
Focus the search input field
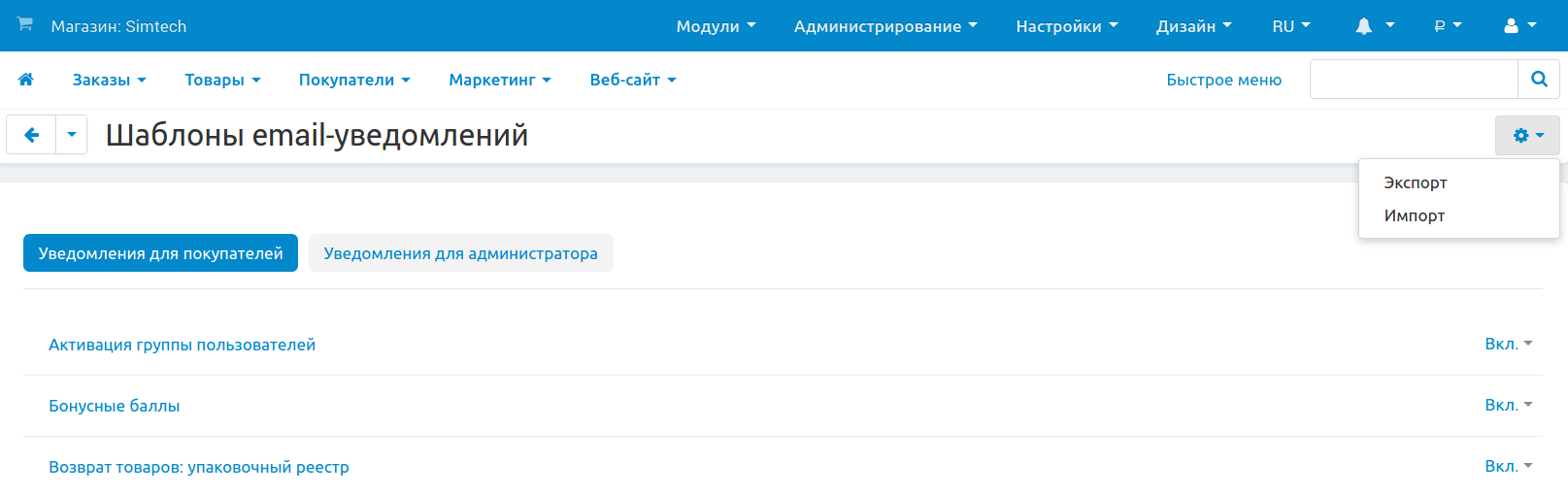point(1414,80)
